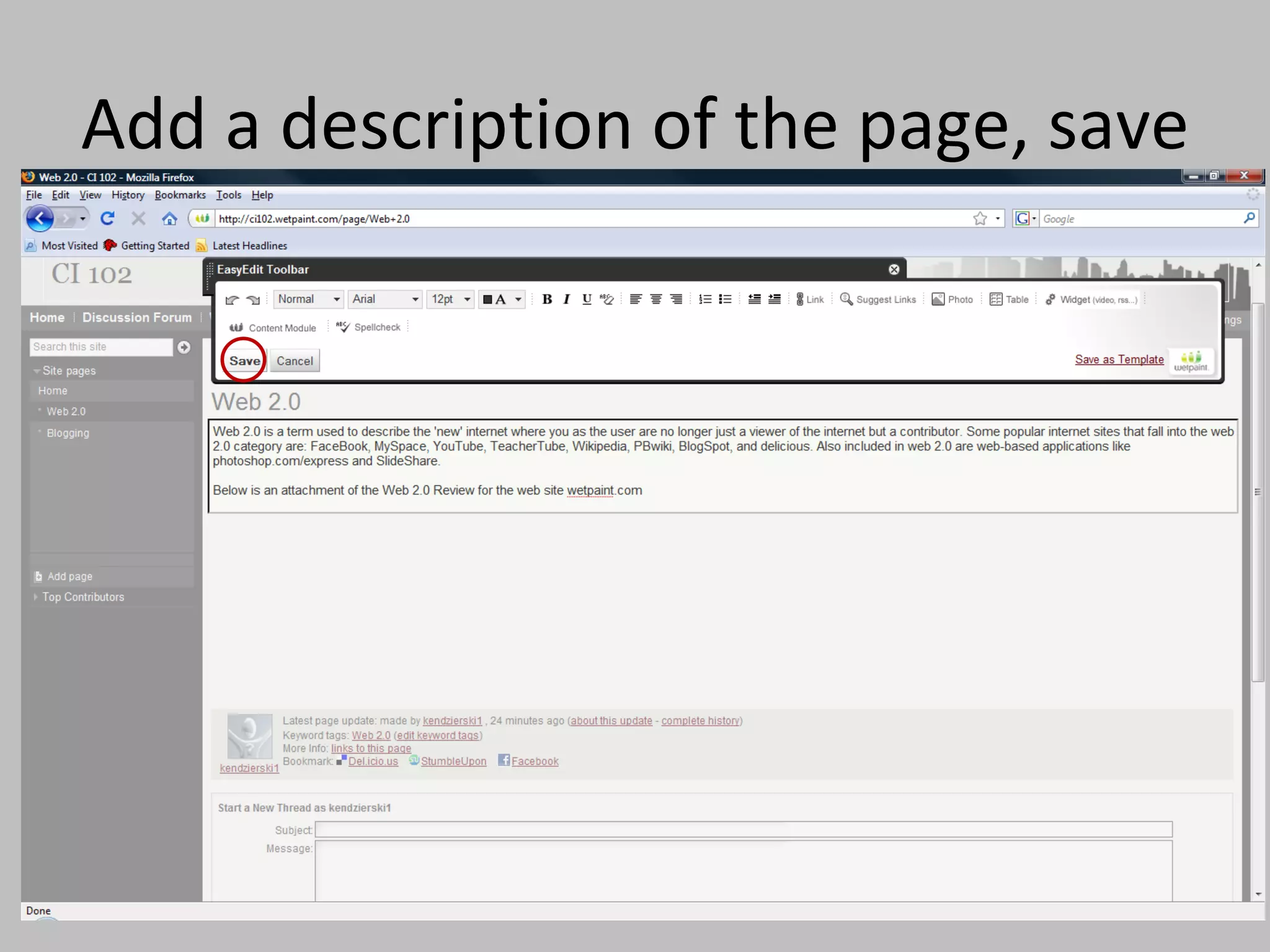
Task: Bookmark page with StumbleUpon link
Action: click(453, 761)
